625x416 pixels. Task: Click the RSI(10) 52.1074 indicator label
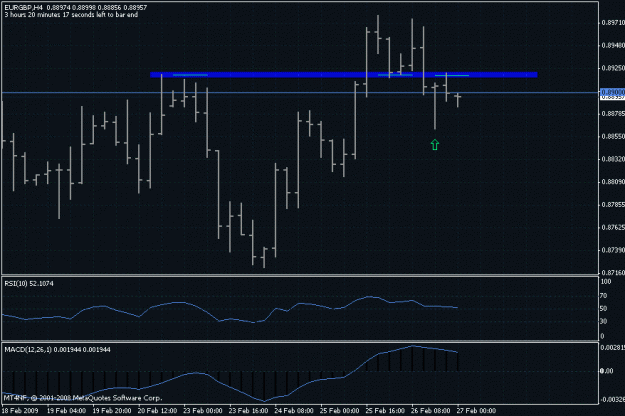(29, 283)
